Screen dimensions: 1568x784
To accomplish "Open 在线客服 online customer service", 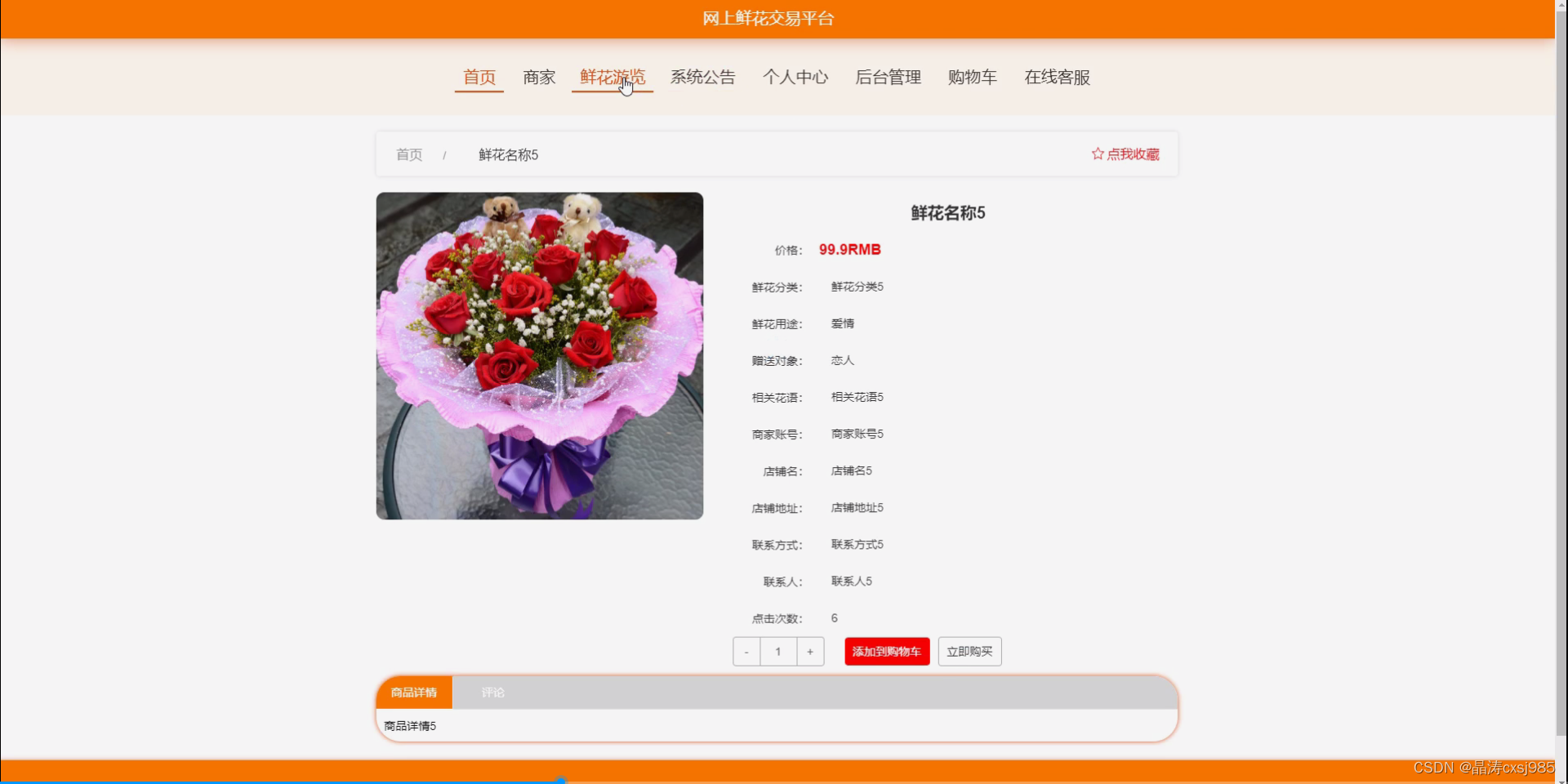I will pyautogui.click(x=1058, y=78).
